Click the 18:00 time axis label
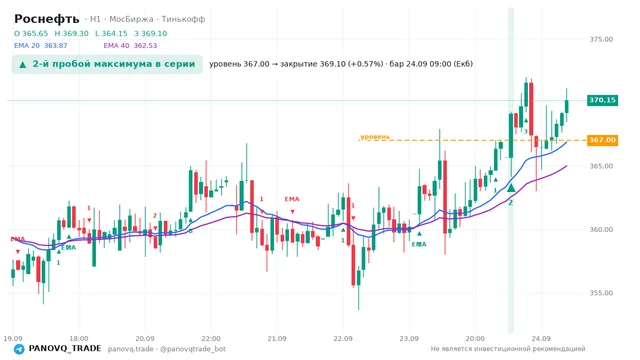Image resolution: width=640 pixels, height=360 pixels. tap(79, 338)
